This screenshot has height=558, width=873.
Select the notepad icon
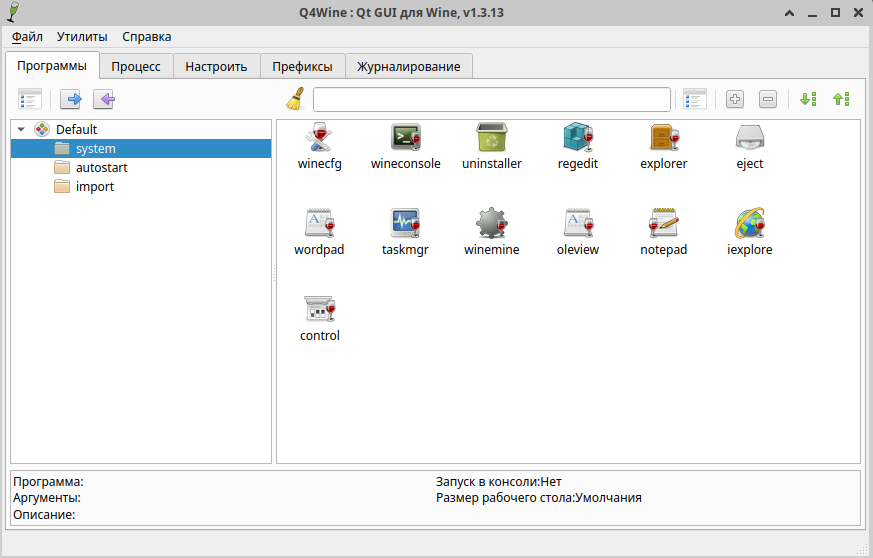[x=664, y=223]
